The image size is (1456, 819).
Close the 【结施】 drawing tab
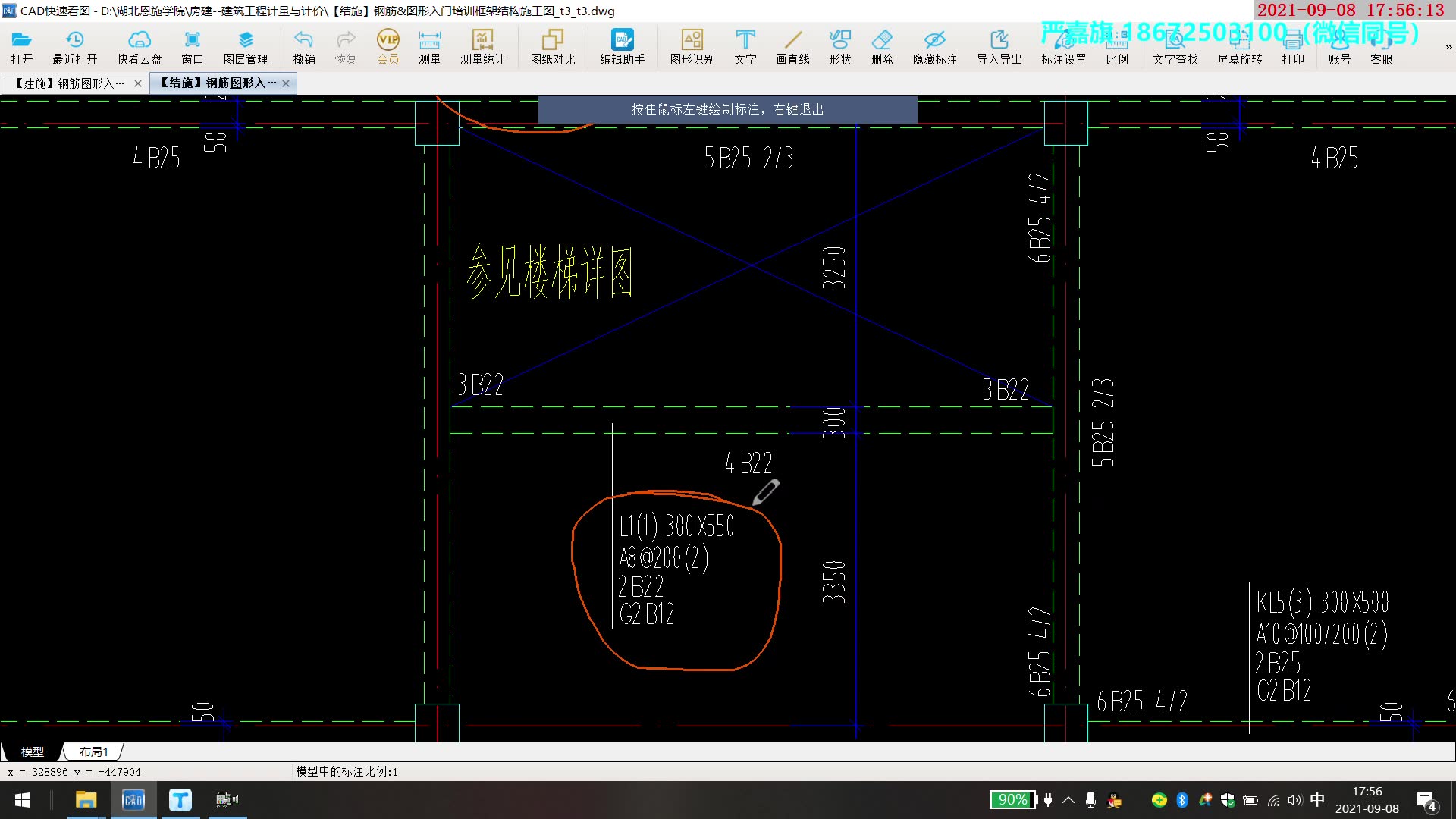[x=286, y=83]
